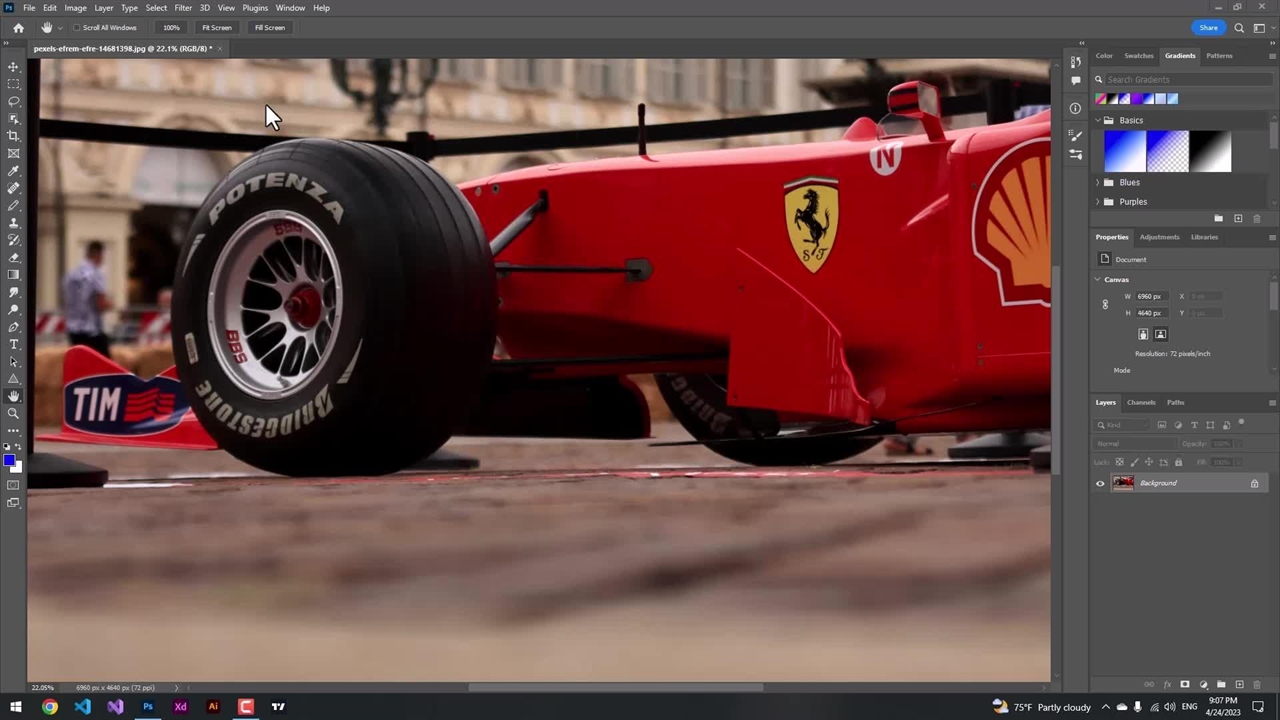Open the Brush Settings panel icon

point(1075,136)
